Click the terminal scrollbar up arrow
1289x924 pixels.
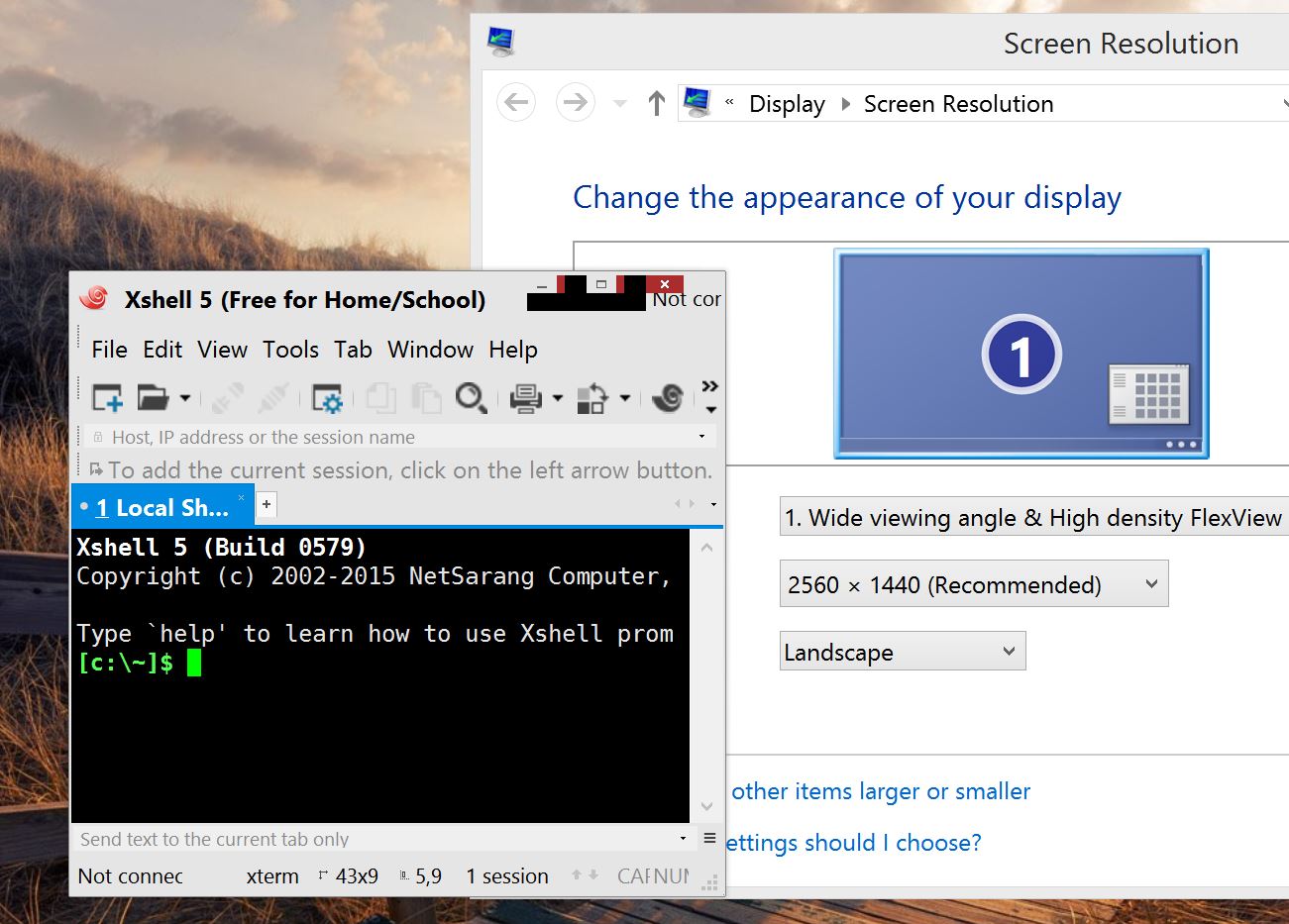click(x=706, y=546)
